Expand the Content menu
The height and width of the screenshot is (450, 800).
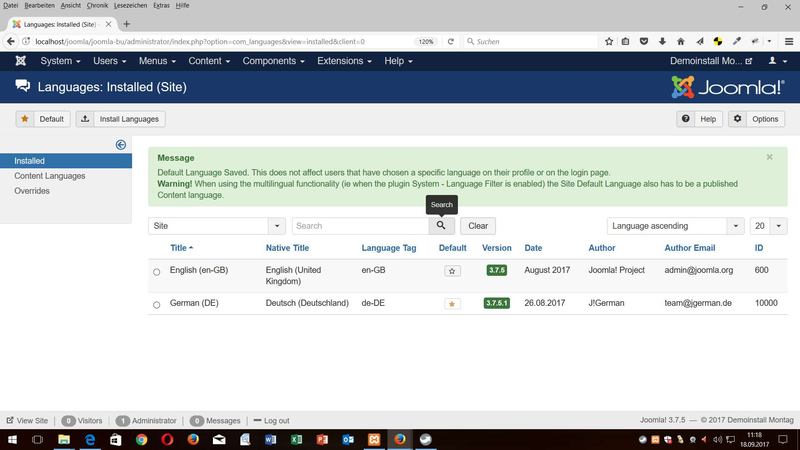(x=209, y=61)
